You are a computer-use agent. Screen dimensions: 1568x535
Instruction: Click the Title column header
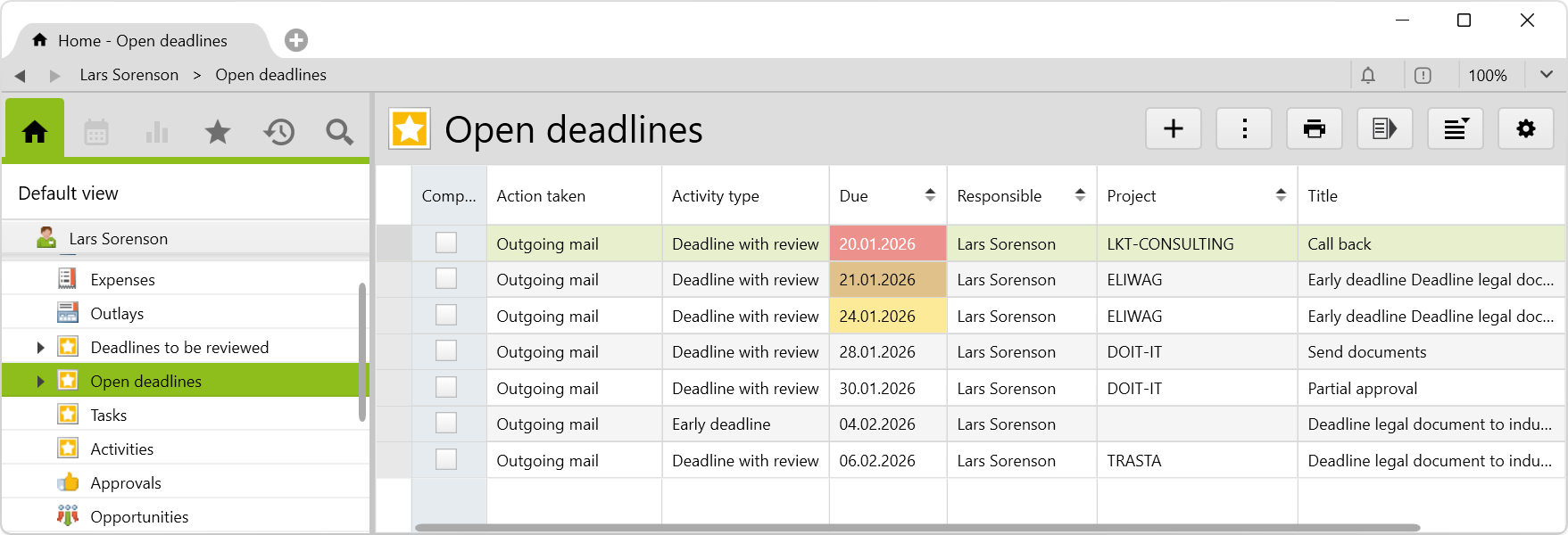tap(1431, 195)
